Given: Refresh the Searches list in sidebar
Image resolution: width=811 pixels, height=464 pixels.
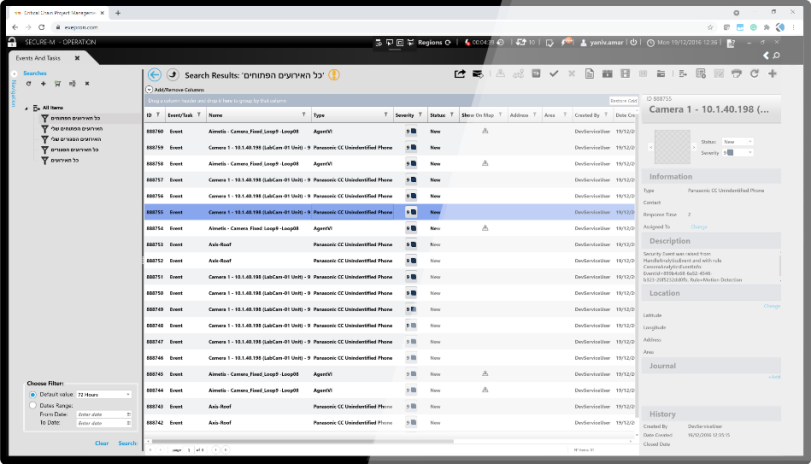Looking at the screenshot, I should [x=28, y=83].
